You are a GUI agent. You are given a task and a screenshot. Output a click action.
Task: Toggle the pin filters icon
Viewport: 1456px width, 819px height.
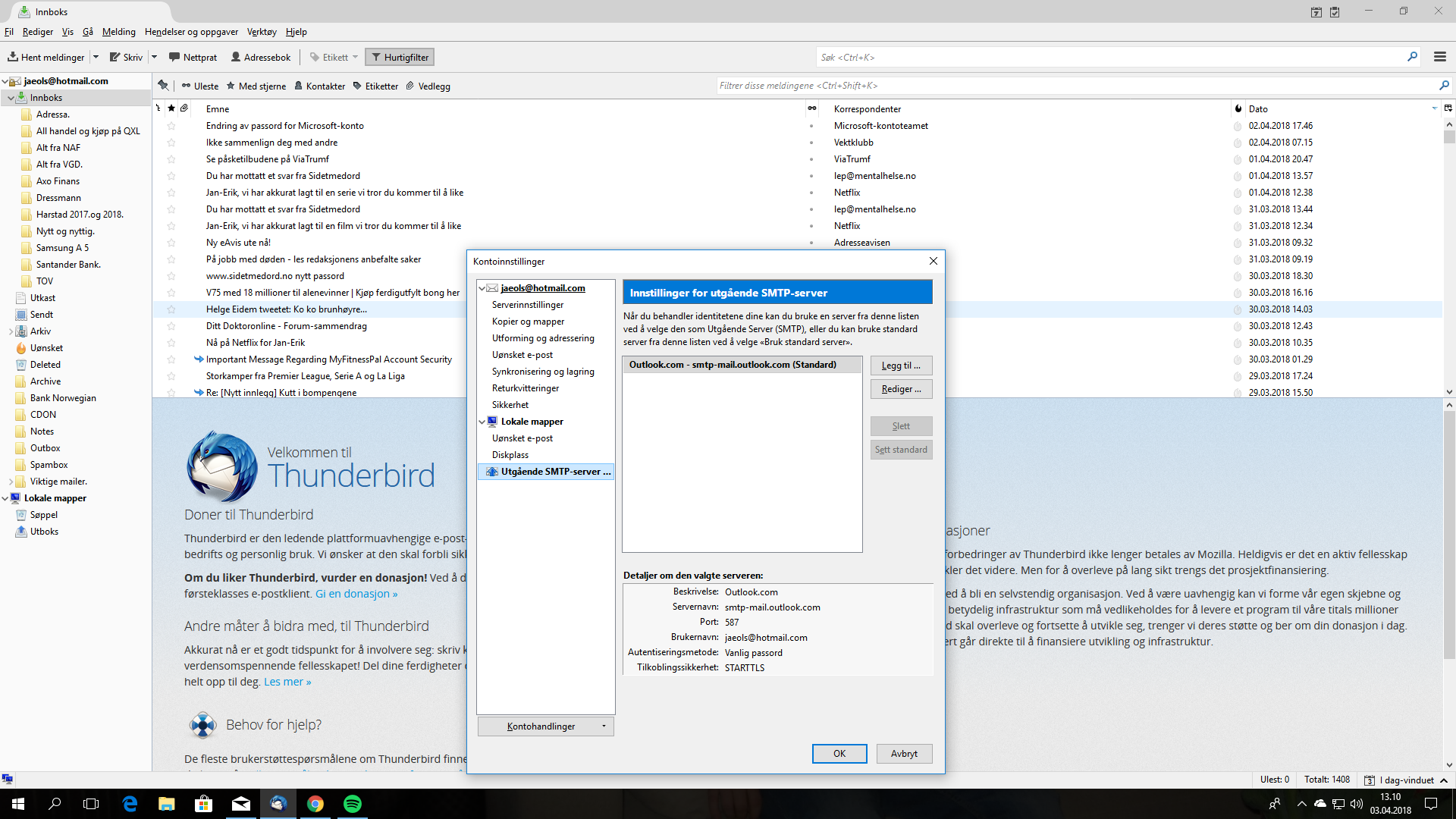point(163,86)
